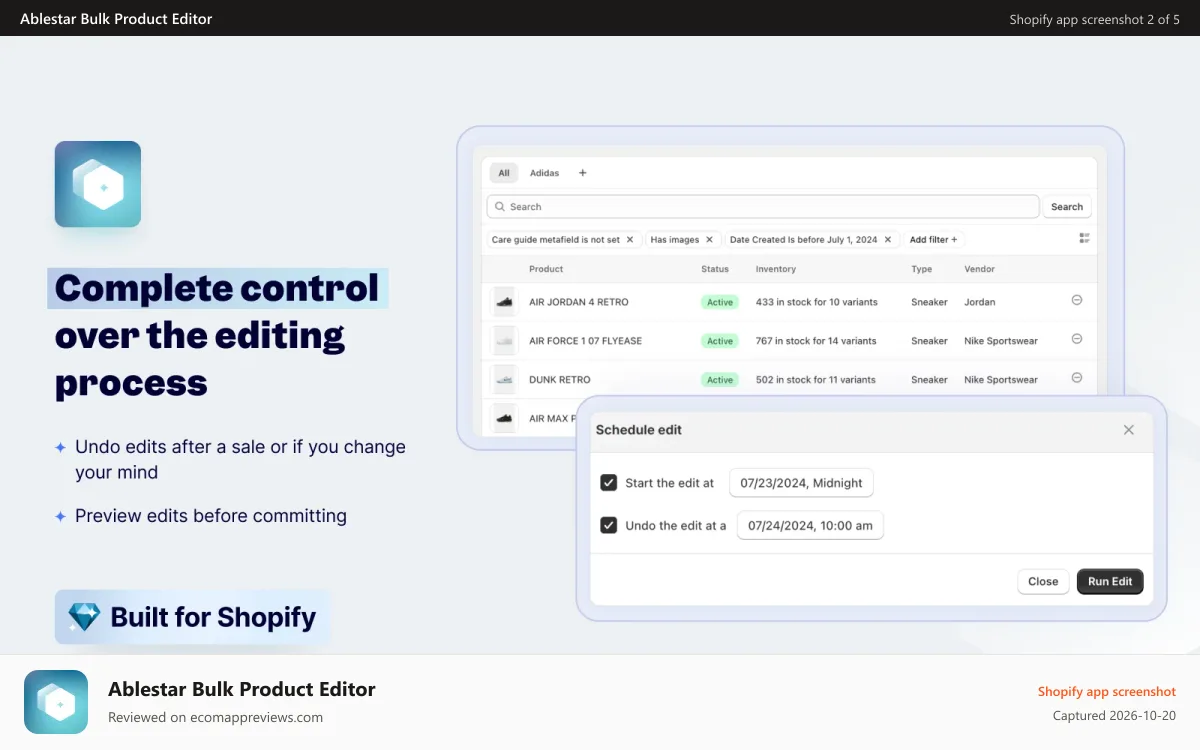Click the Close button in the Schedule edit dialog
The image size is (1200, 750).
pyautogui.click(x=1043, y=581)
